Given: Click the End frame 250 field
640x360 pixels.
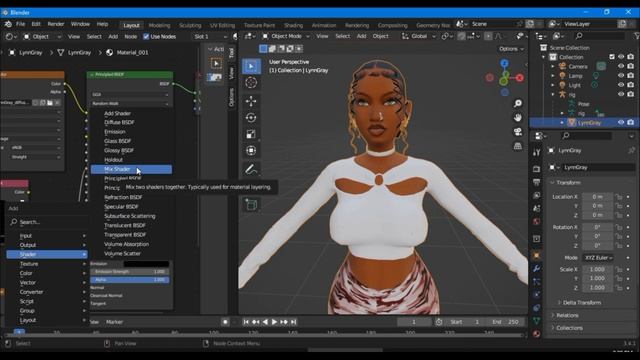Looking at the screenshot, I should 506,322.
